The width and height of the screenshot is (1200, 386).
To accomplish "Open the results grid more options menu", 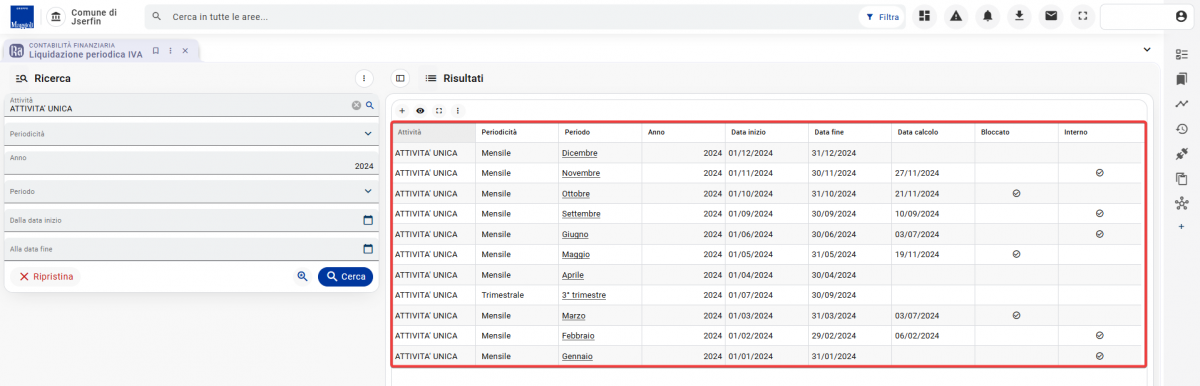I will tap(458, 111).
